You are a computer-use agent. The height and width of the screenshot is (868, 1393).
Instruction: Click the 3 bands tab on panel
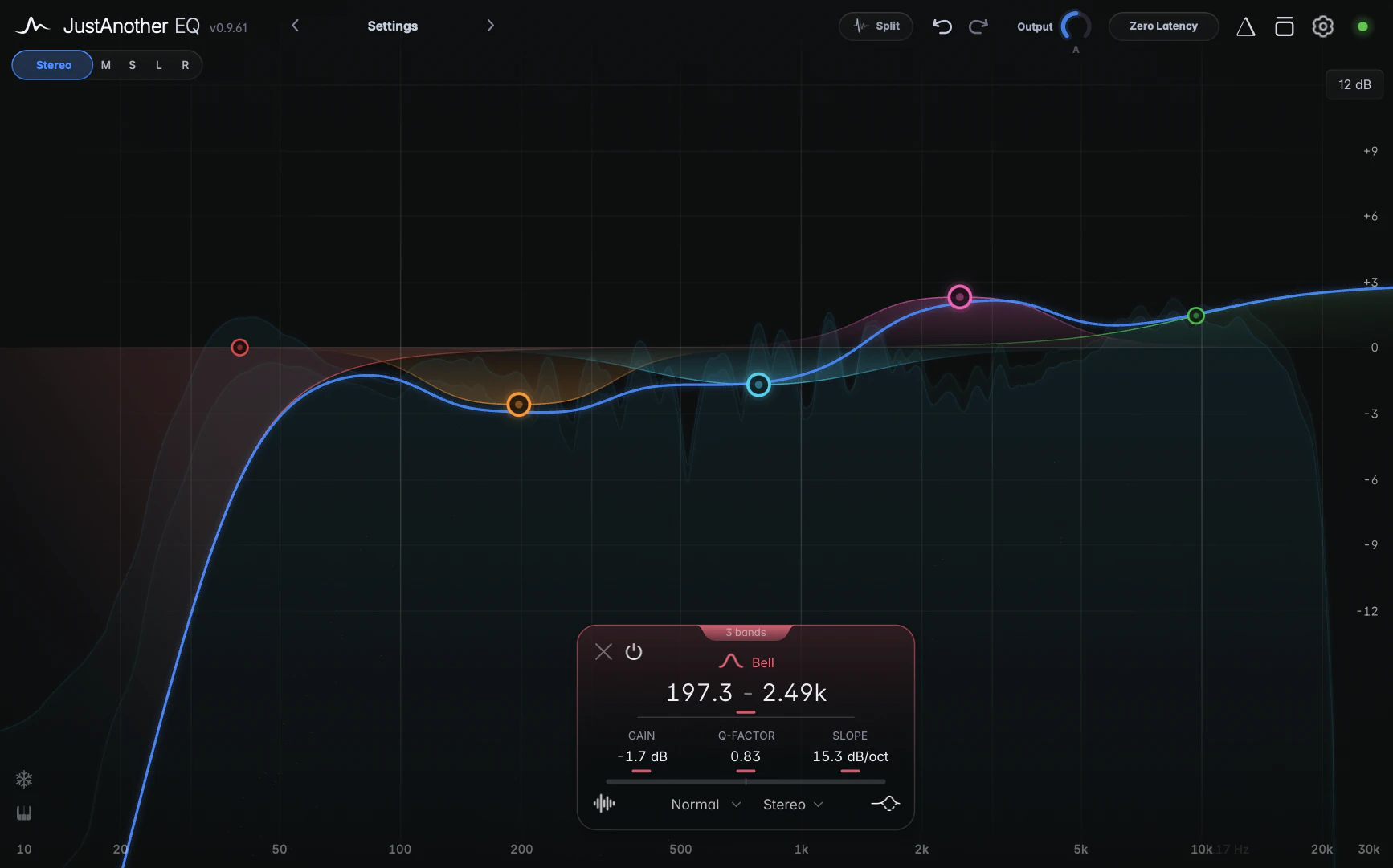[x=746, y=632]
